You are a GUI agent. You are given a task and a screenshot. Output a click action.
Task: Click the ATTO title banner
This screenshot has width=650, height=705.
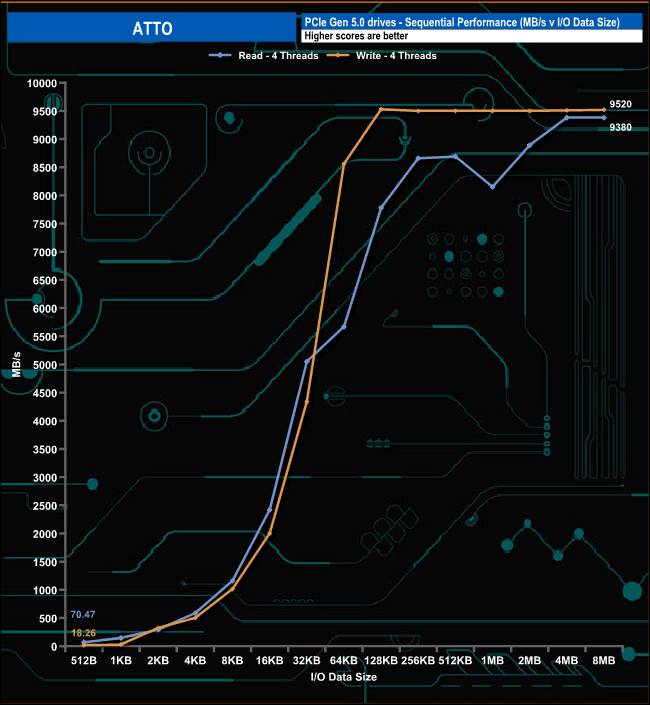tap(151, 28)
